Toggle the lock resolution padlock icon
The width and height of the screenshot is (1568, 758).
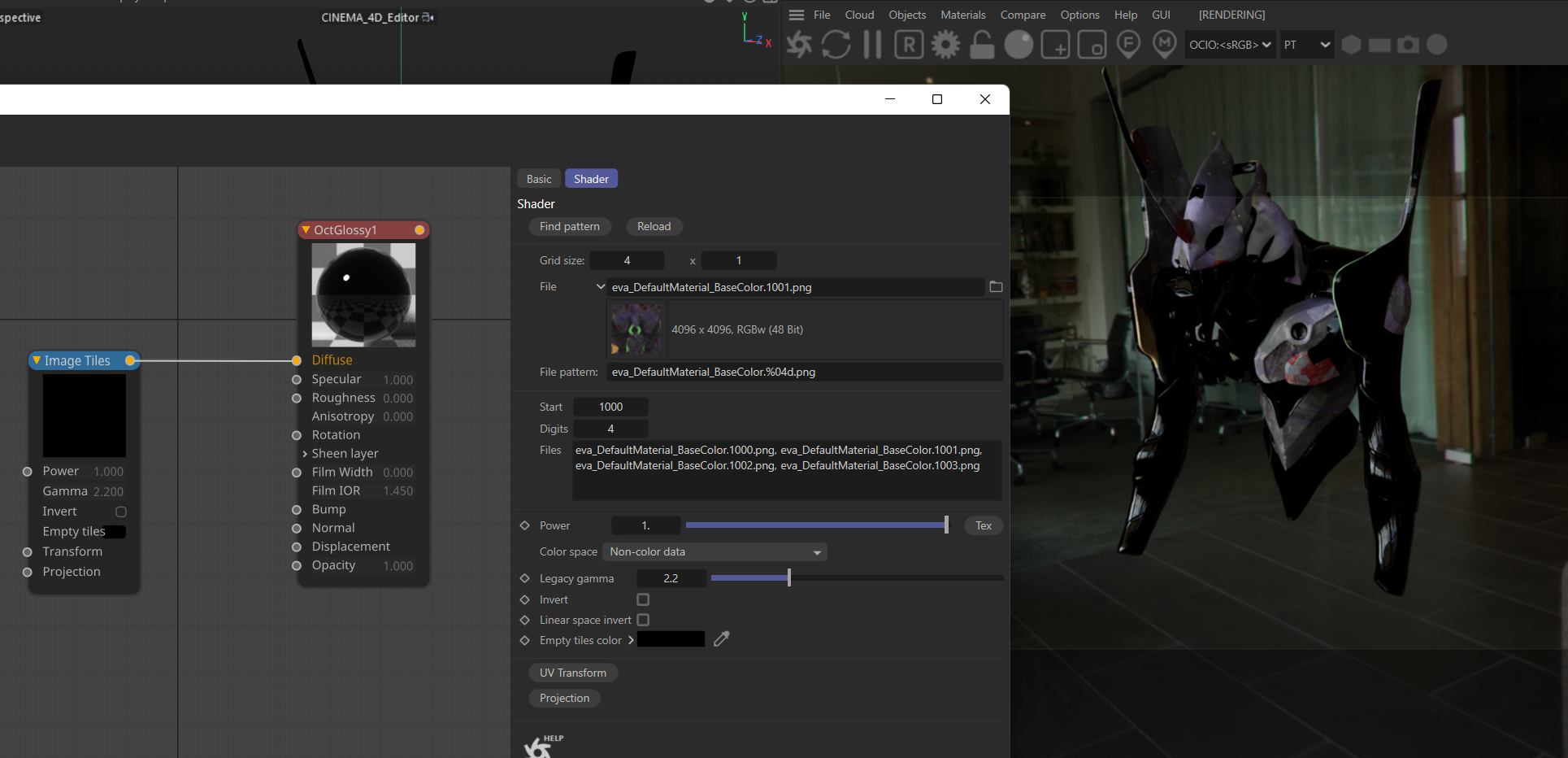(x=982, y=45)
